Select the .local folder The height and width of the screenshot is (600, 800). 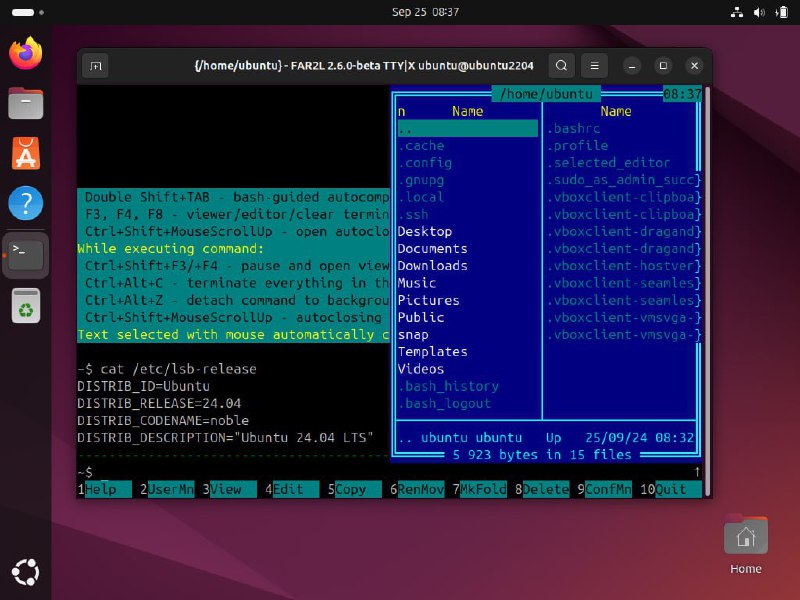[x=467, y=197]
